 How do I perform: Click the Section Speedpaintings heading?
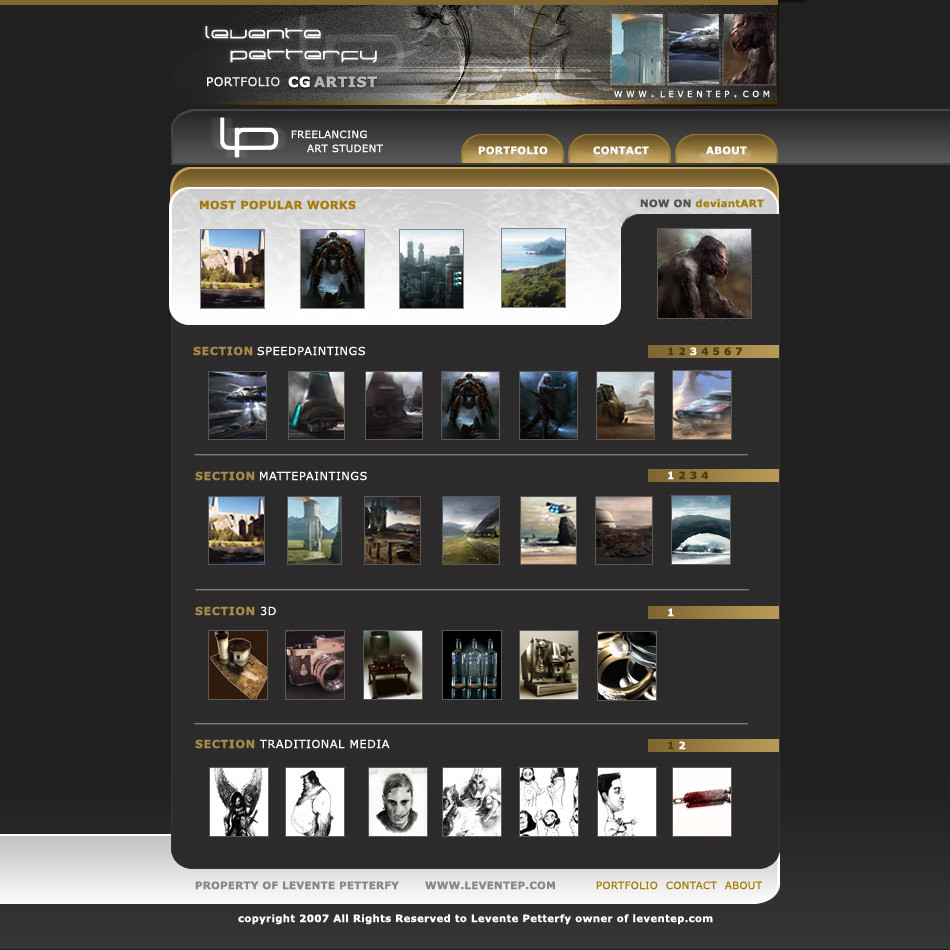279,351
